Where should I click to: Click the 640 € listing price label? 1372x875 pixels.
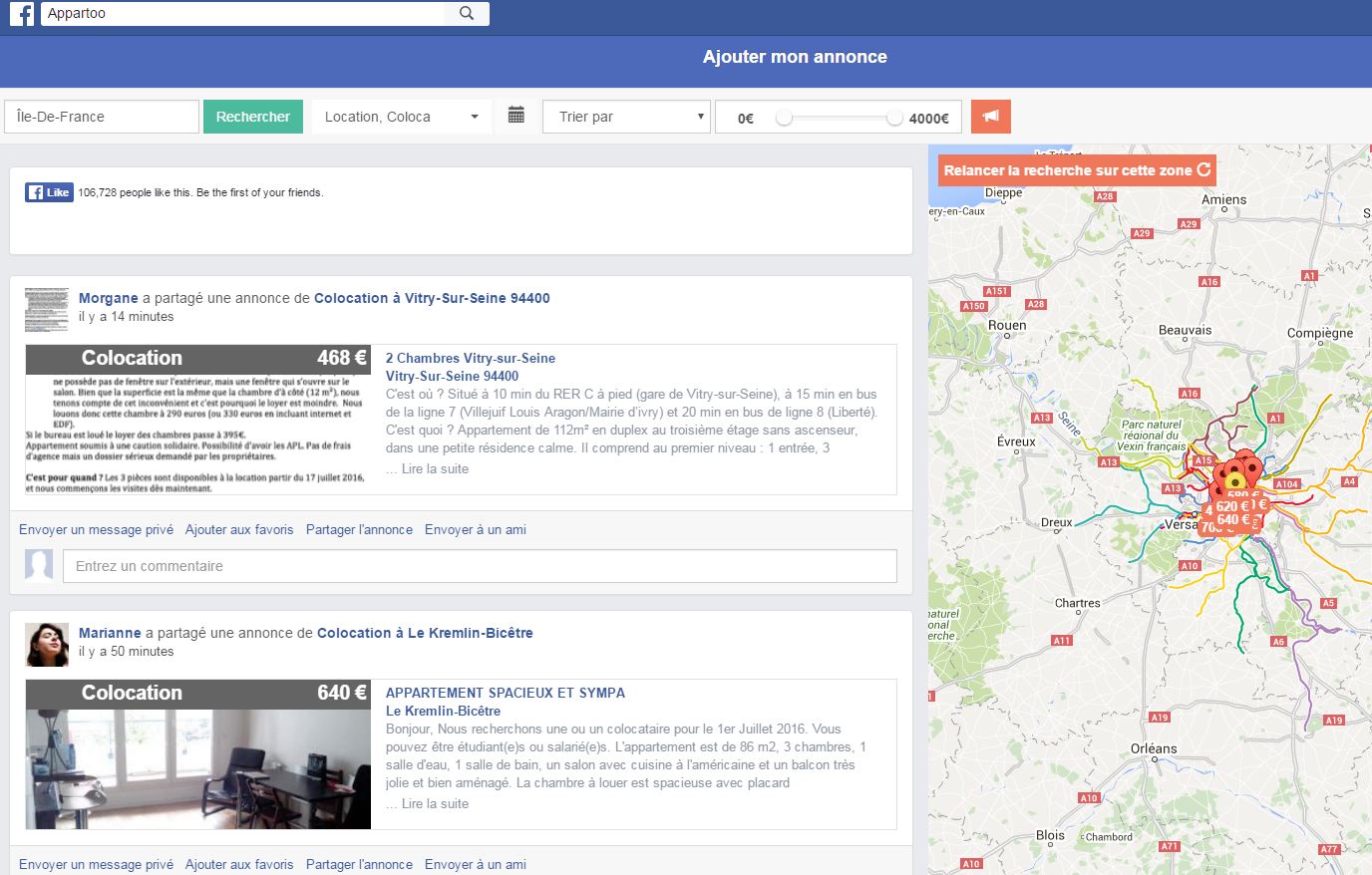342,693
